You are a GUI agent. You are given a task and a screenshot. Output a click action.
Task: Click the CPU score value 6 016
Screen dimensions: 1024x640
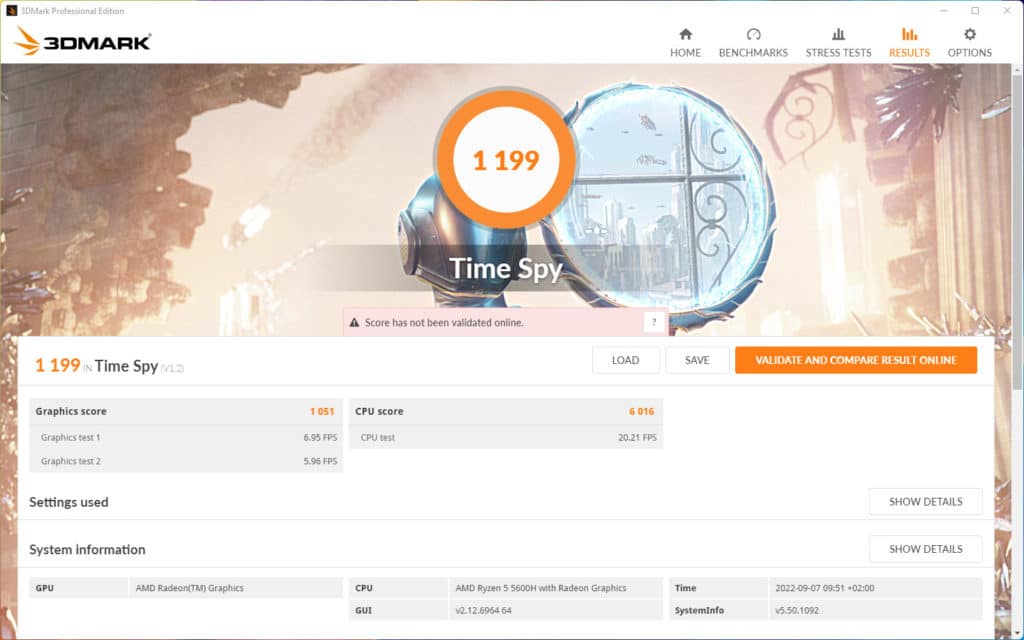coord(641,411)
